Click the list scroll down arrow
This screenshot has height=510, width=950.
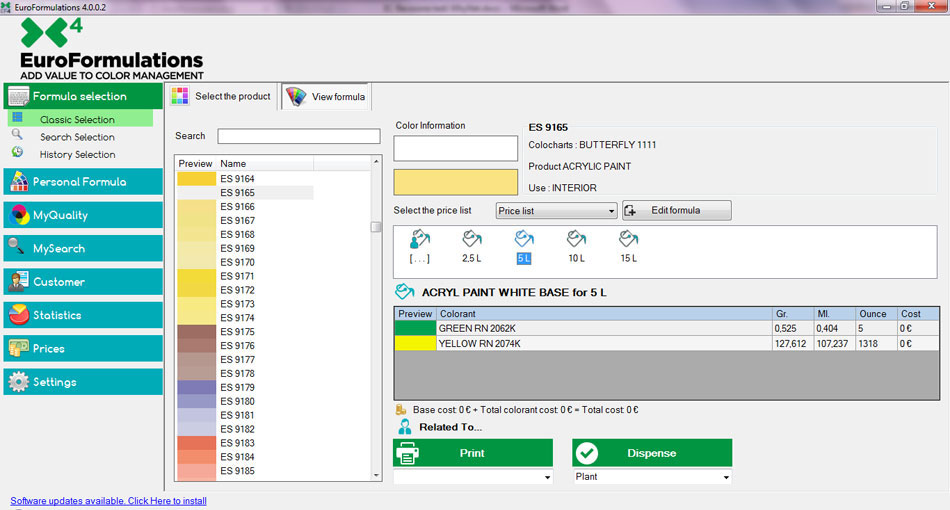coord(376,475)
